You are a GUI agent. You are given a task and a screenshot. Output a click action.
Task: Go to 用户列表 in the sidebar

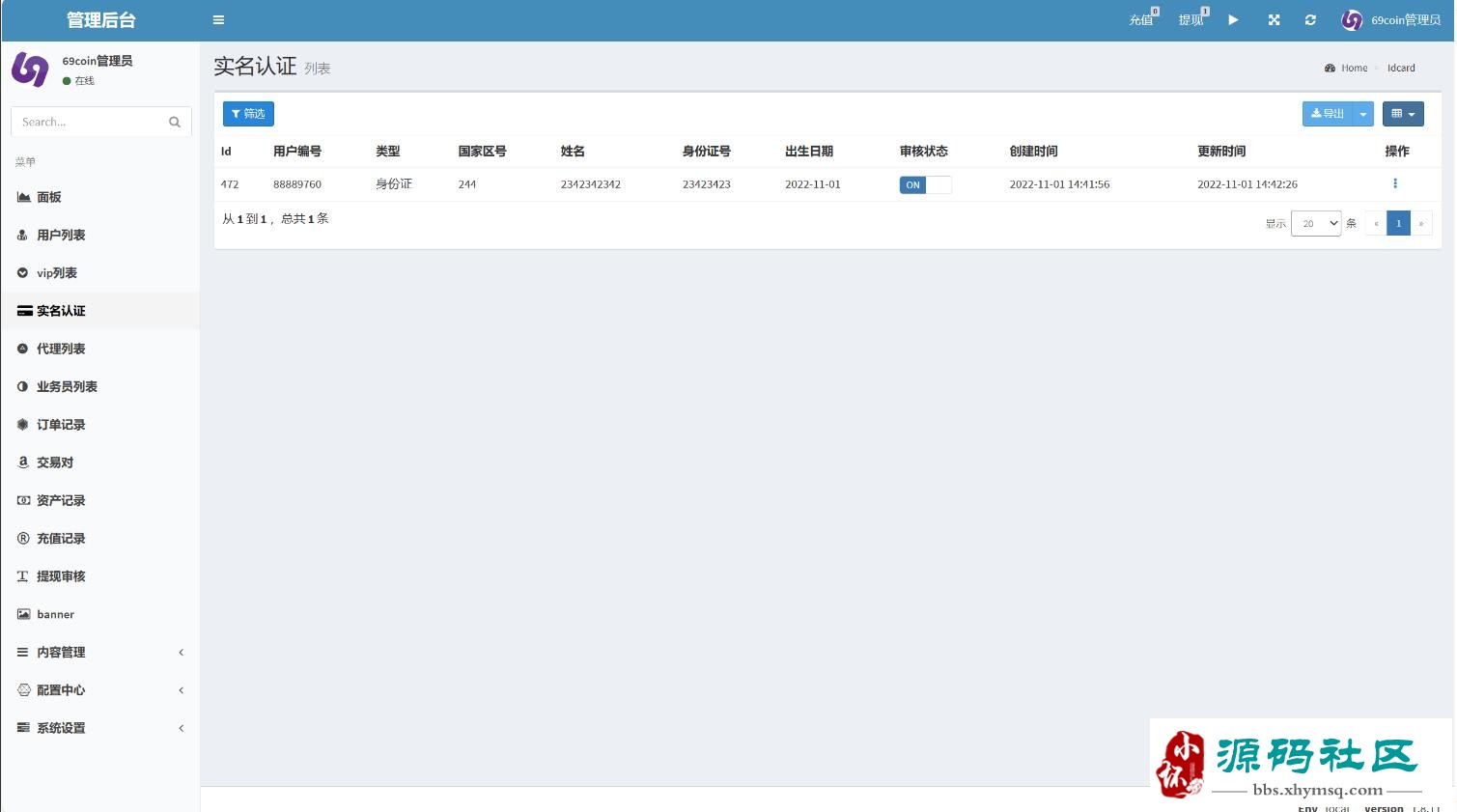(100, 235)
